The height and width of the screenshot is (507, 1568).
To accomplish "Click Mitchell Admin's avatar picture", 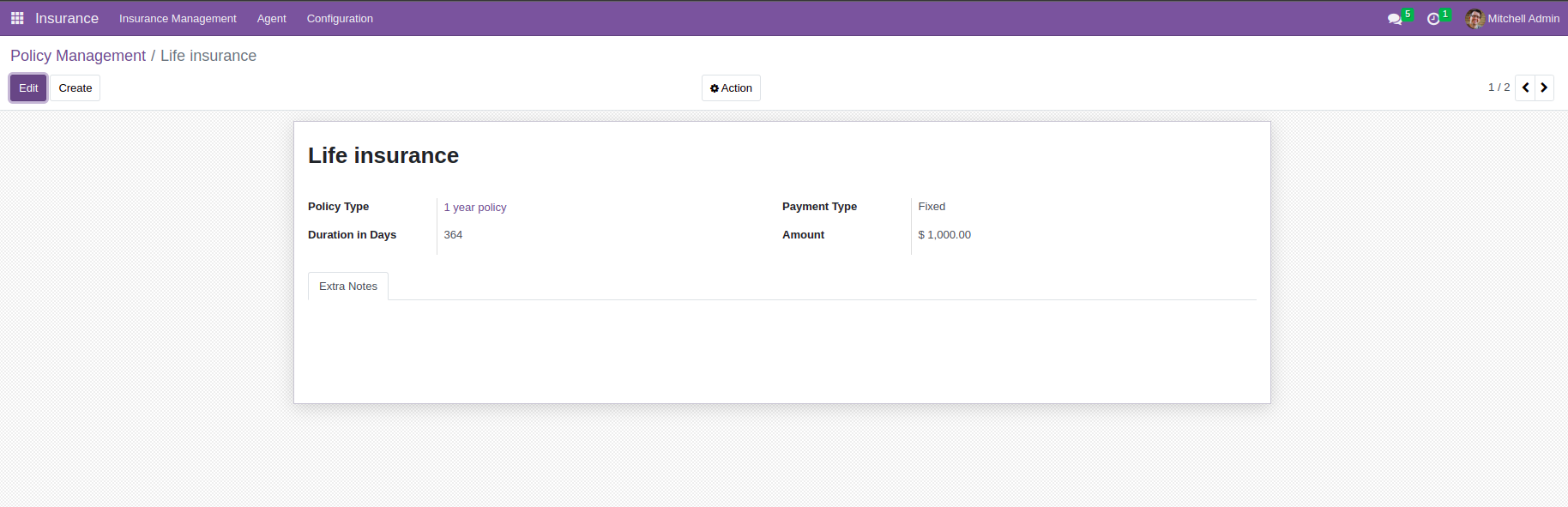I will [1475, 19].
